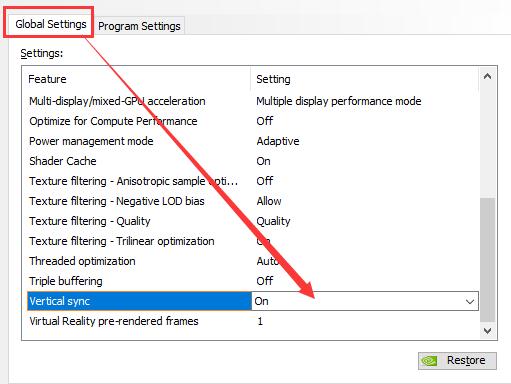Image resolution: width=511 pixels, height=384 pixels.
Task: Switch to the Global Settings tab
Action: coord(50,24)
